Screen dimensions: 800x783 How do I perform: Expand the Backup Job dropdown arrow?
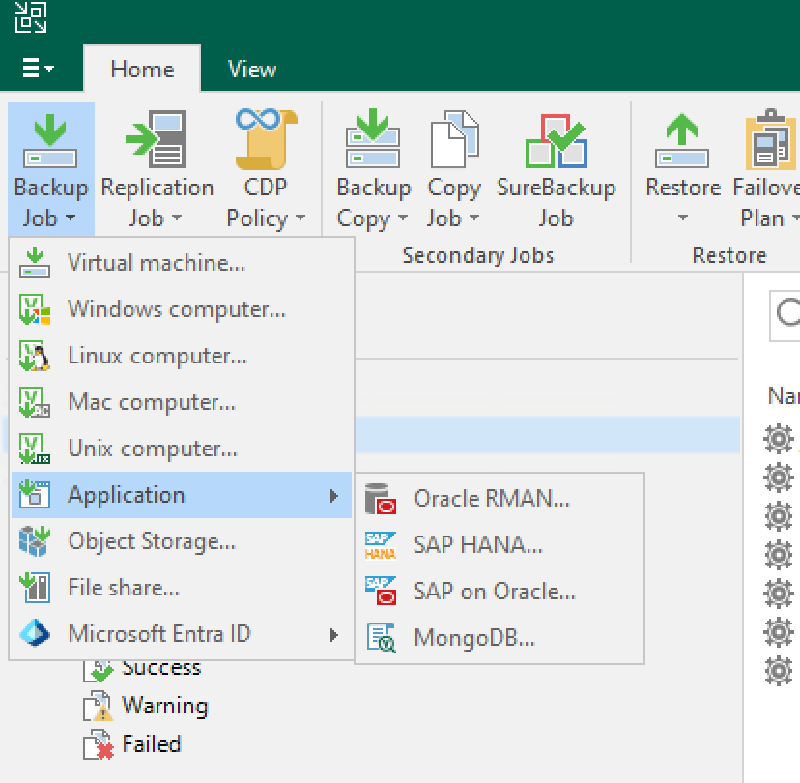[x=70, y=218]
